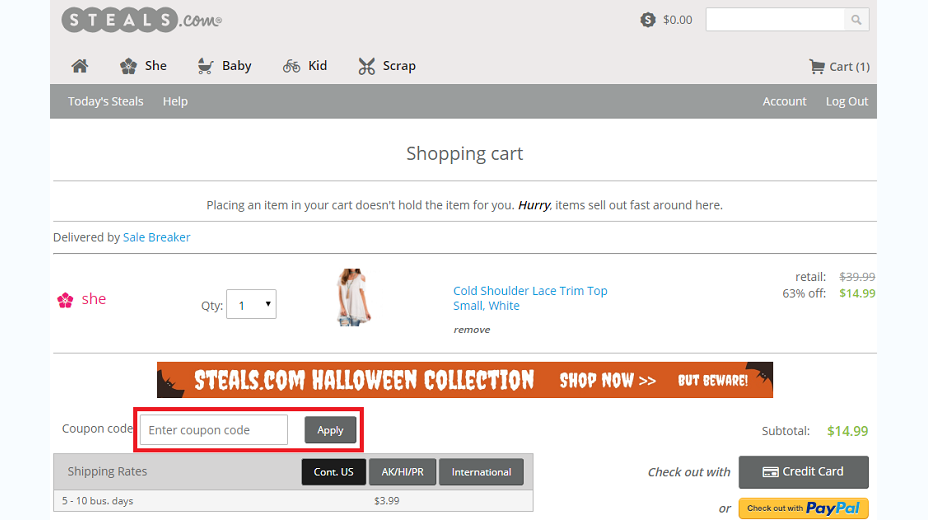
Task: Check out with Credit Card
Action: click(804, 472)
